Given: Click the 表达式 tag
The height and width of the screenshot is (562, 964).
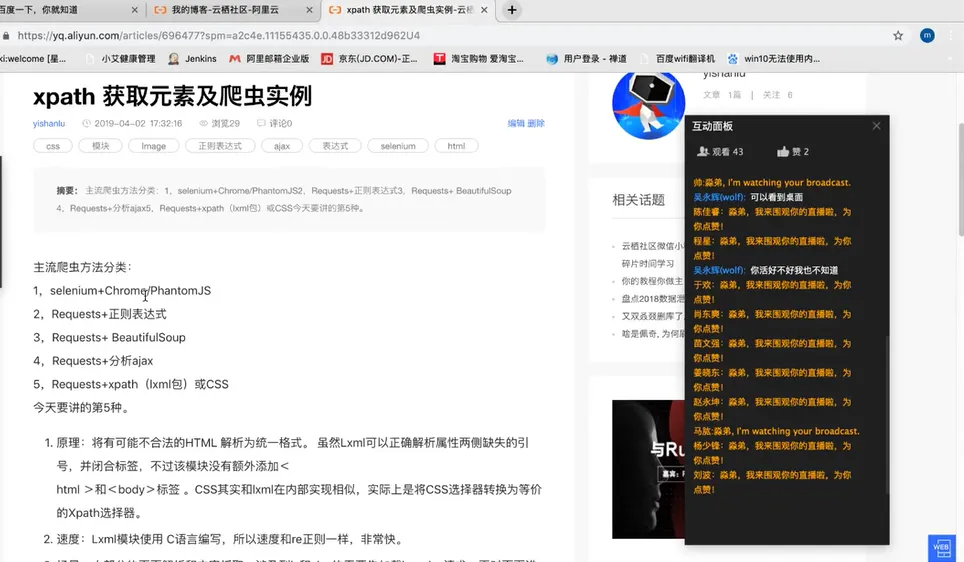Looking at the screenshot, I should [335, 146].
